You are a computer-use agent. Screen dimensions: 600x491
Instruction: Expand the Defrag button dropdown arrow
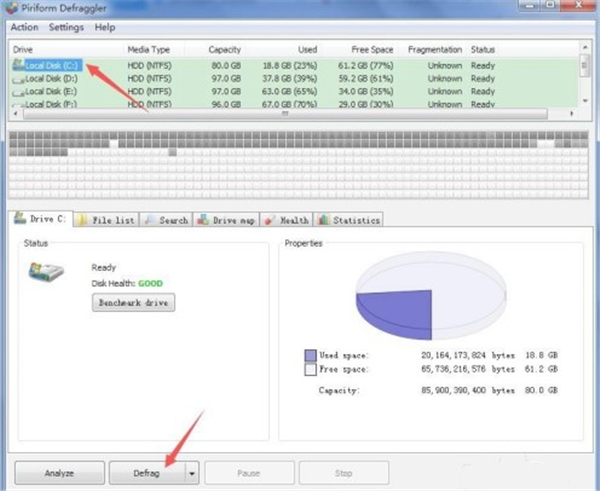point(192,472)
